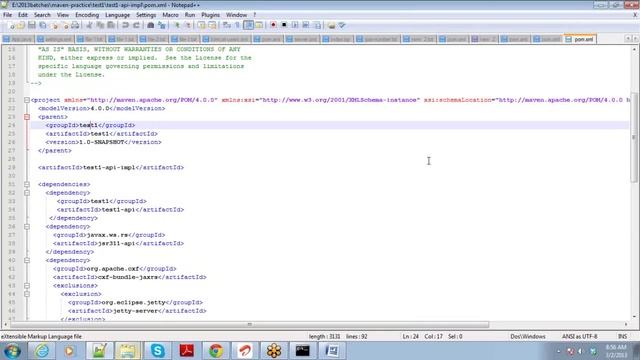Image resolution: width=640 pixels, height=360 pixels.
Task: Collapse the exclusion fold marker on line 44
Action: point(27,294)
